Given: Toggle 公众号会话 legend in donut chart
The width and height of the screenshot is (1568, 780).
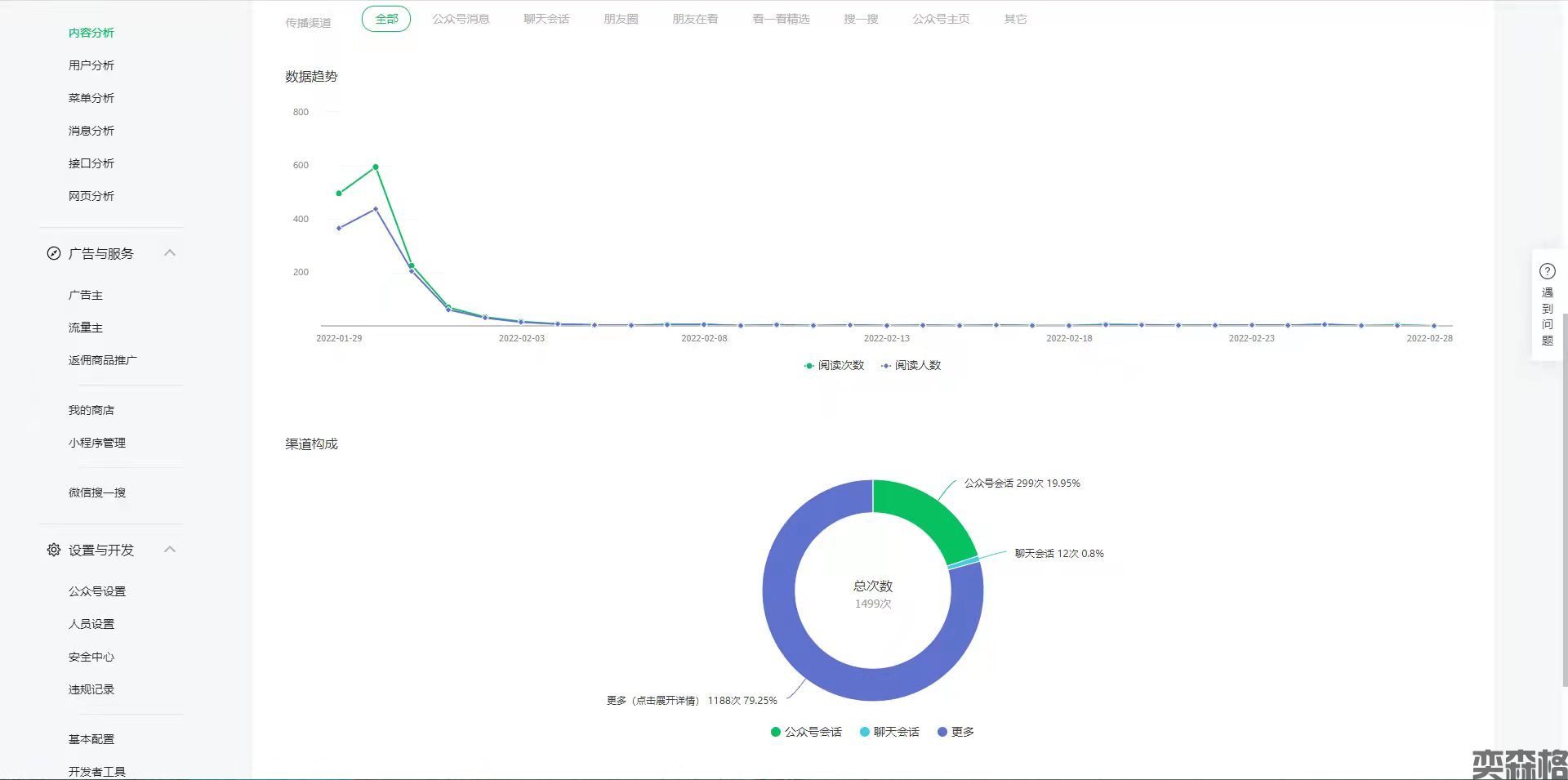Looking at the screenshot, I should (805, 732).
